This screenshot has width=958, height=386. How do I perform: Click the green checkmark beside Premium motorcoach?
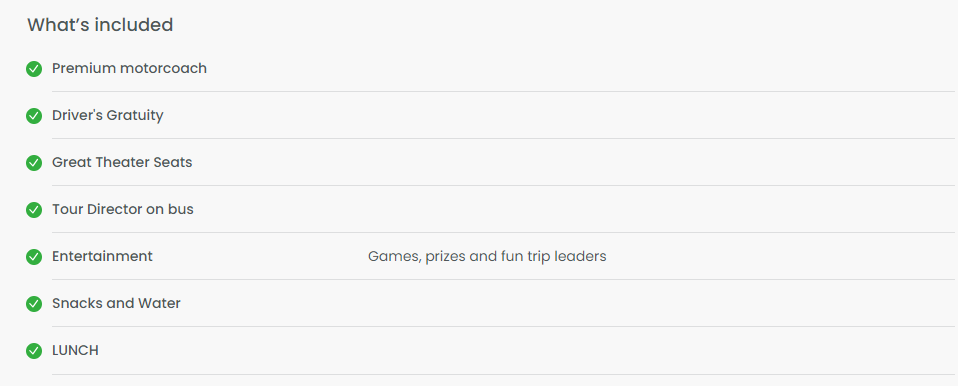34,69
